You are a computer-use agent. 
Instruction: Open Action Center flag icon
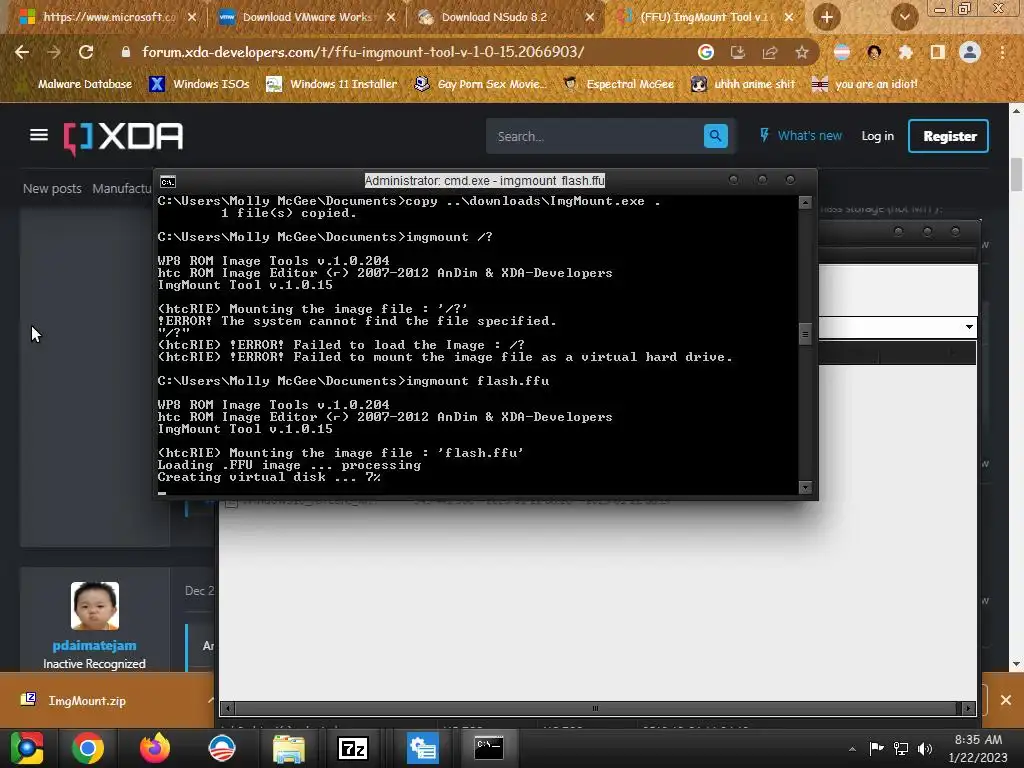click(x=876, y=748)
